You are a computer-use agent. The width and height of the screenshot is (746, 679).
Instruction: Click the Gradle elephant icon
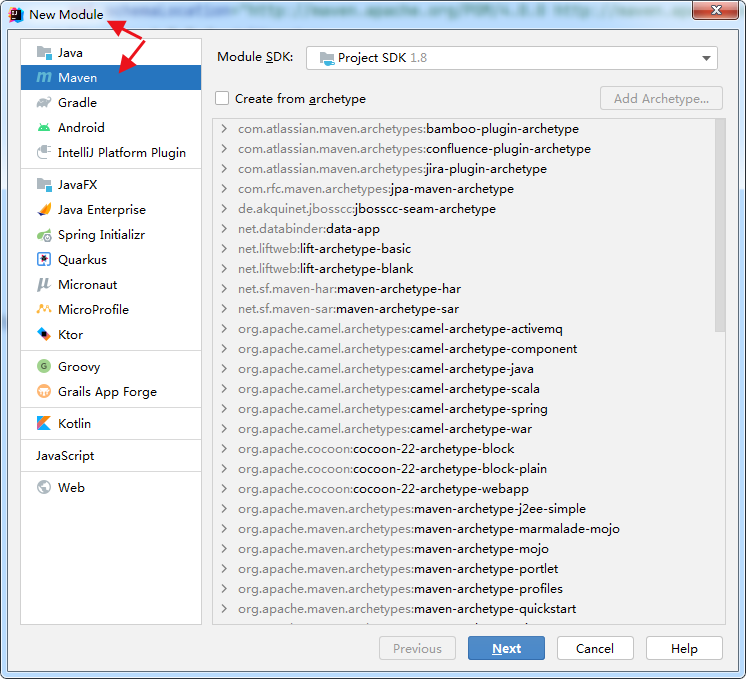point(44,102)
